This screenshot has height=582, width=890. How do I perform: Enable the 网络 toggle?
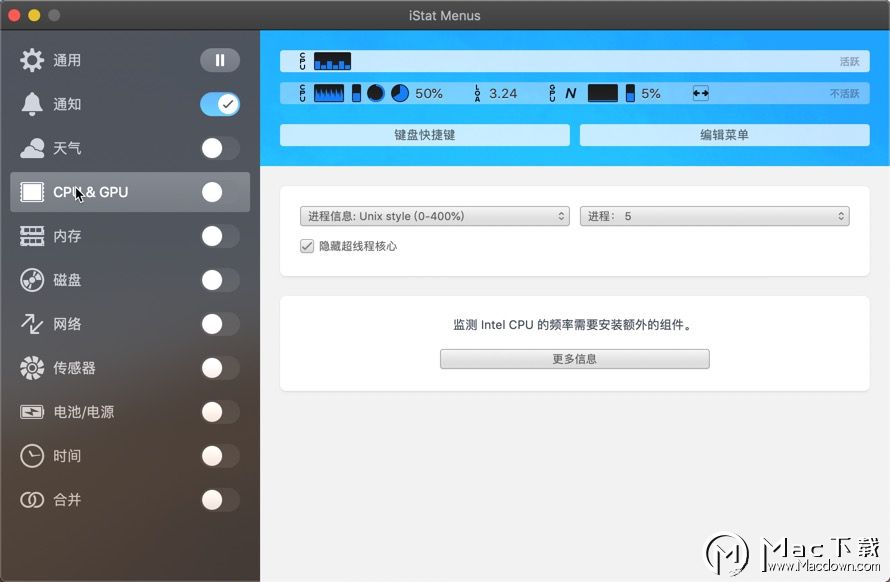coord(220,324)
